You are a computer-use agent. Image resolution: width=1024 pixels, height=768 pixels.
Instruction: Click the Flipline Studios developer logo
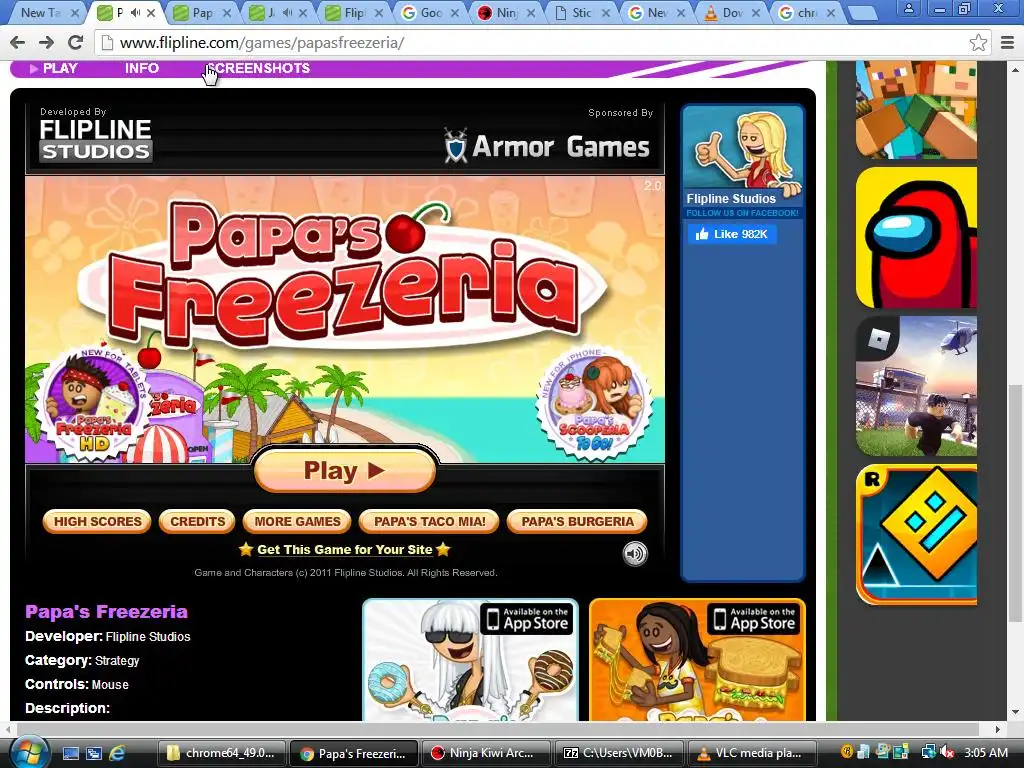click(95, 140)
